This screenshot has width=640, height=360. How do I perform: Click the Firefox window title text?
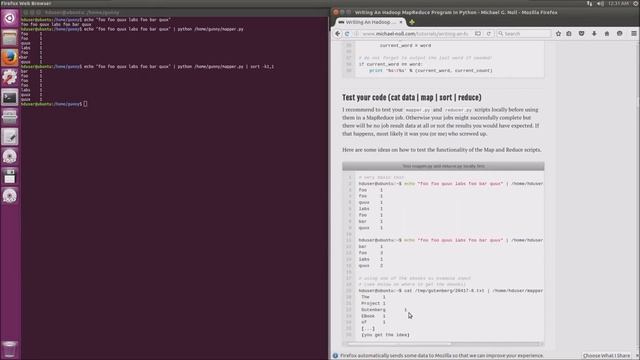coord(456,13)
